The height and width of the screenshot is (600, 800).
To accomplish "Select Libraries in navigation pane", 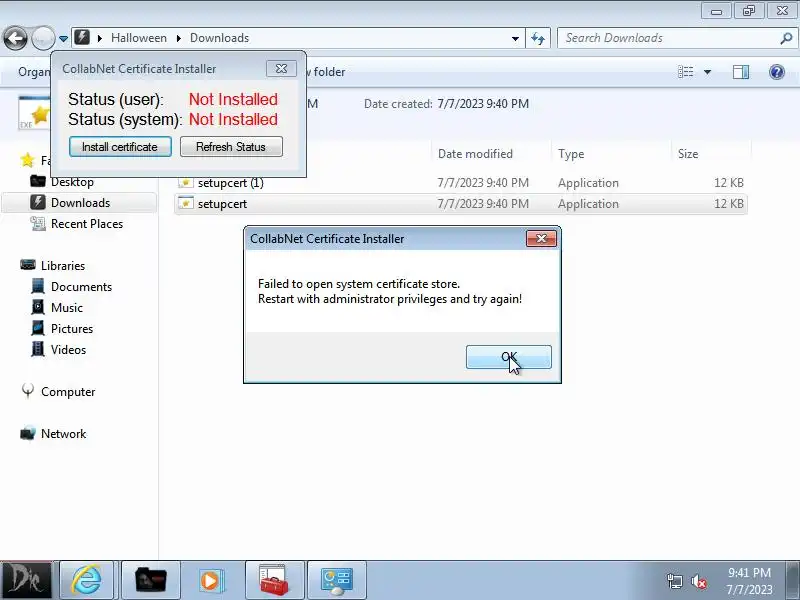I will click(x=63, y=265).
